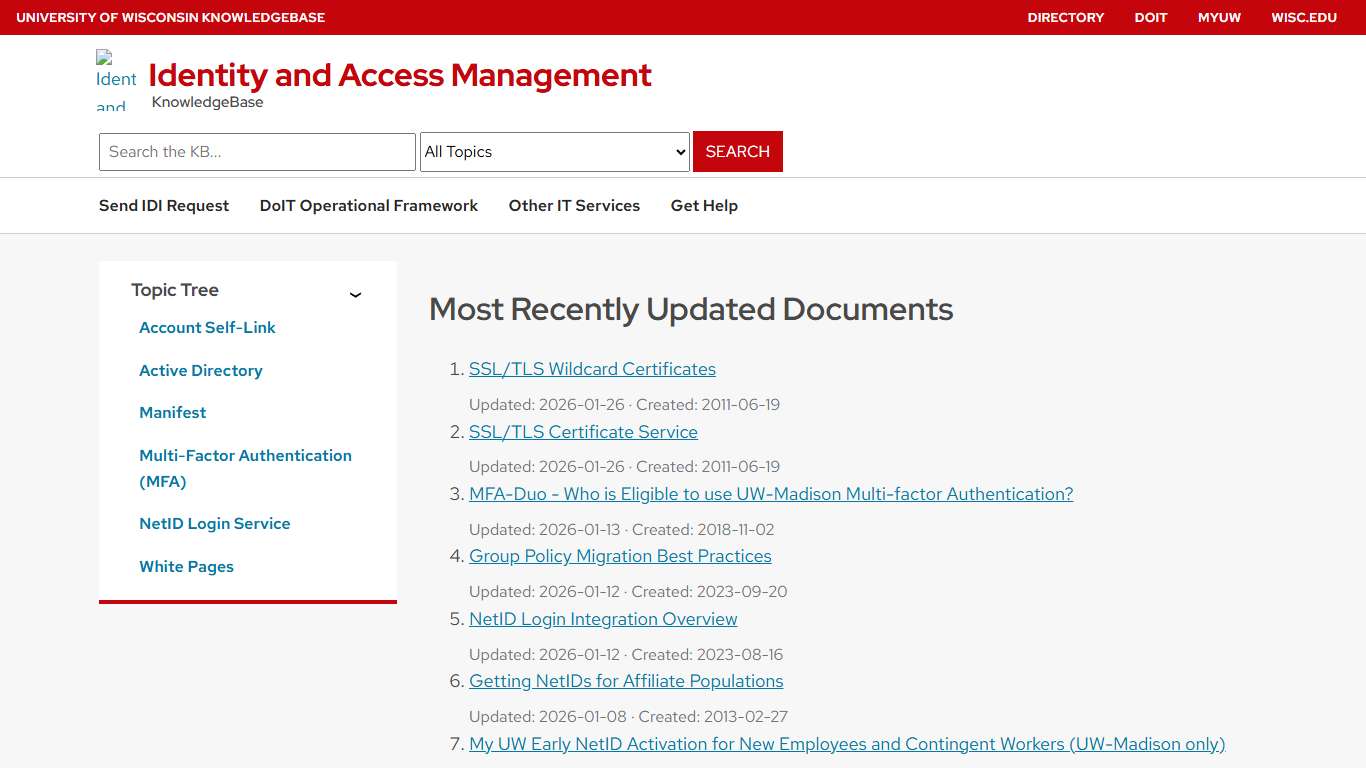Select Other IT Services from the navigation
This screenshot has width=1366, height=768.
[x=574, y=205]
